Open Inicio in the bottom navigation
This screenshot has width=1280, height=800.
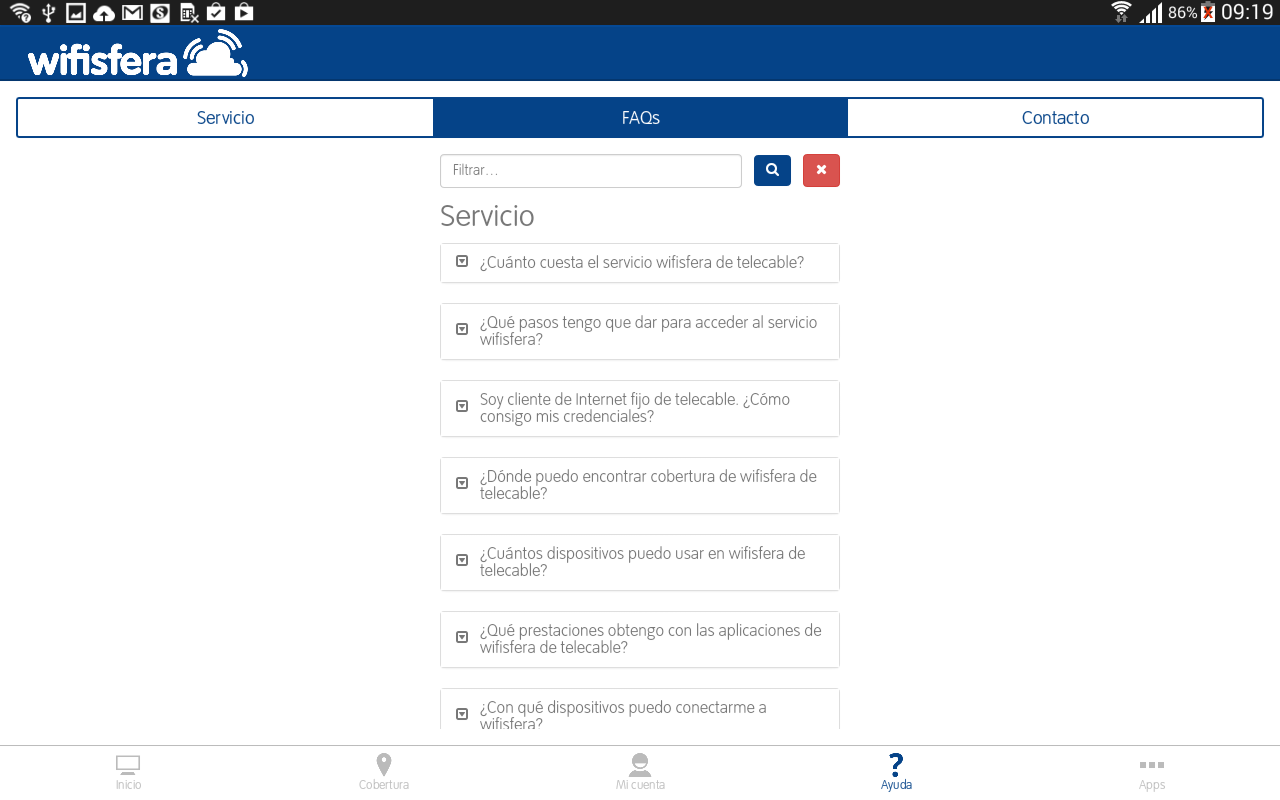128,773
